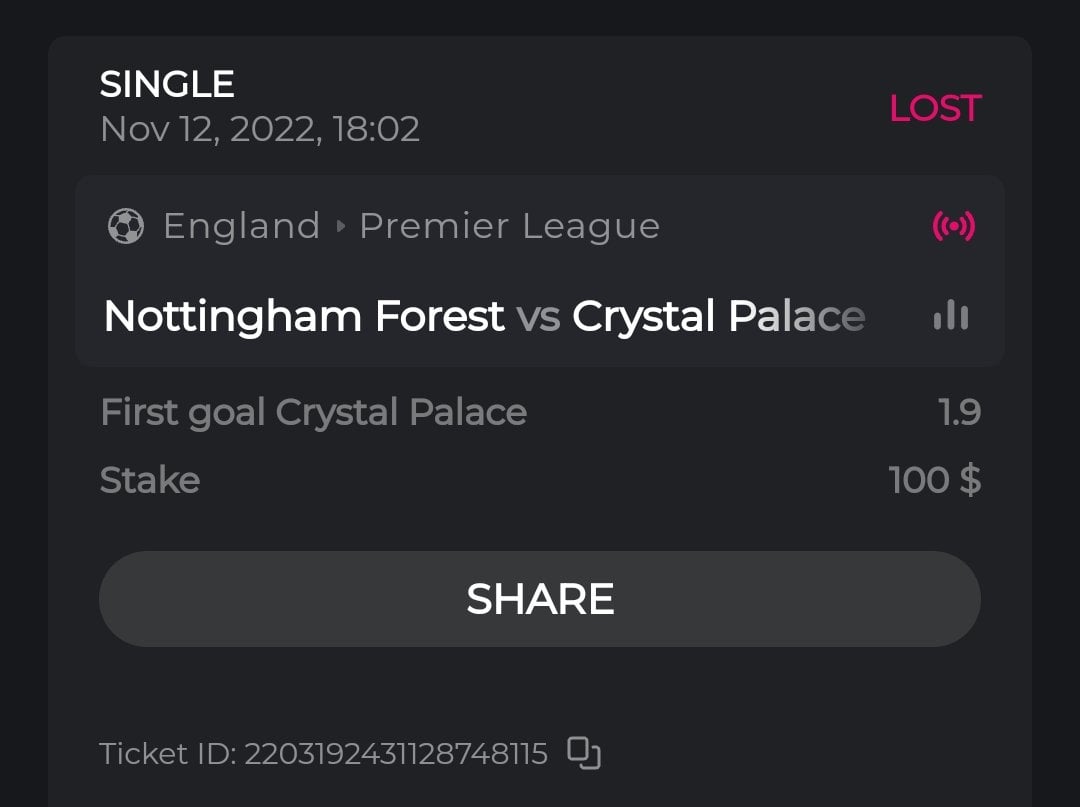Open the Premier League link
The height and width of the screenshot is (807, 1080).
pos(509,226)
